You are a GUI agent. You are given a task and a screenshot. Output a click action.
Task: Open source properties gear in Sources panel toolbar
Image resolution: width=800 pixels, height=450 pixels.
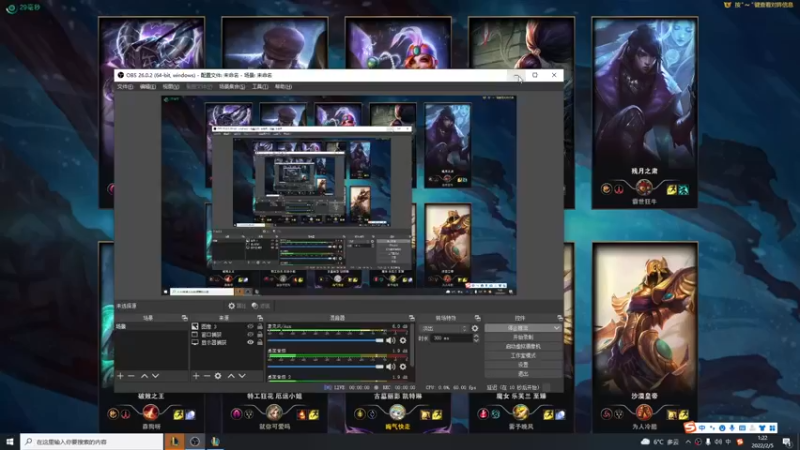coord(218,376)
